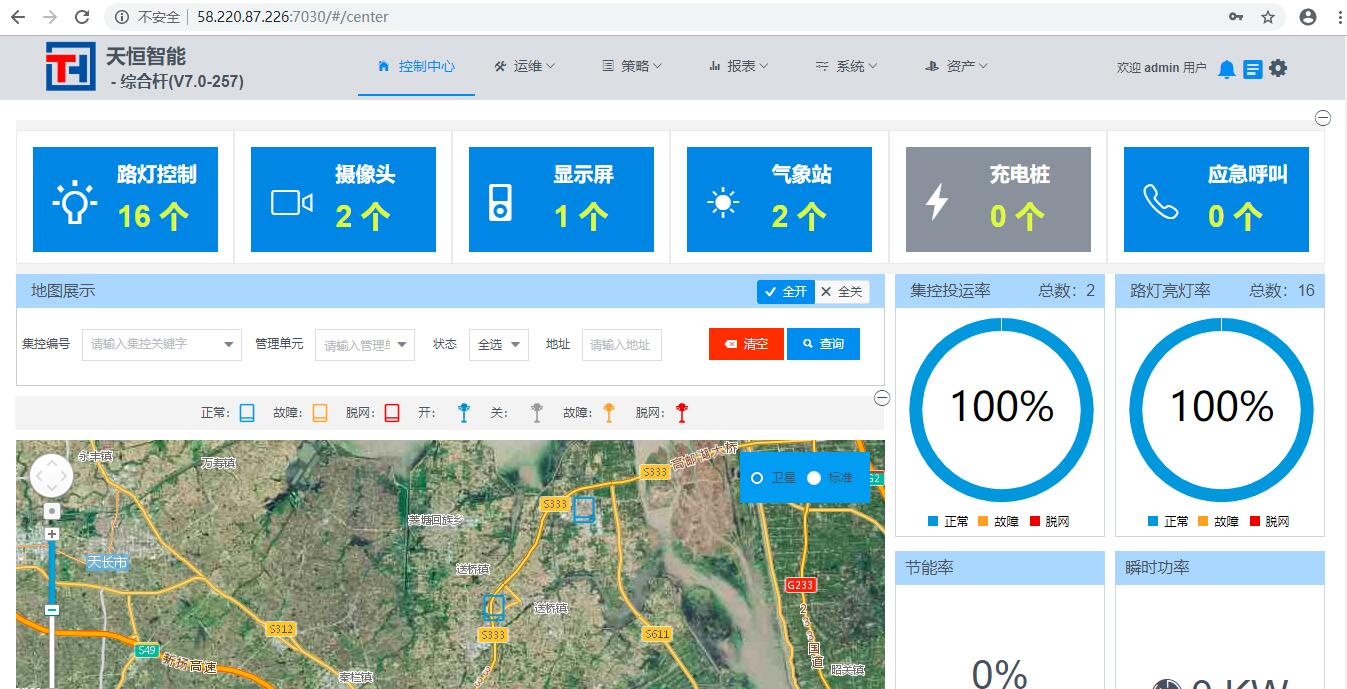
Task: Click the saved password key icon
Action: [x=1237, y=17]
